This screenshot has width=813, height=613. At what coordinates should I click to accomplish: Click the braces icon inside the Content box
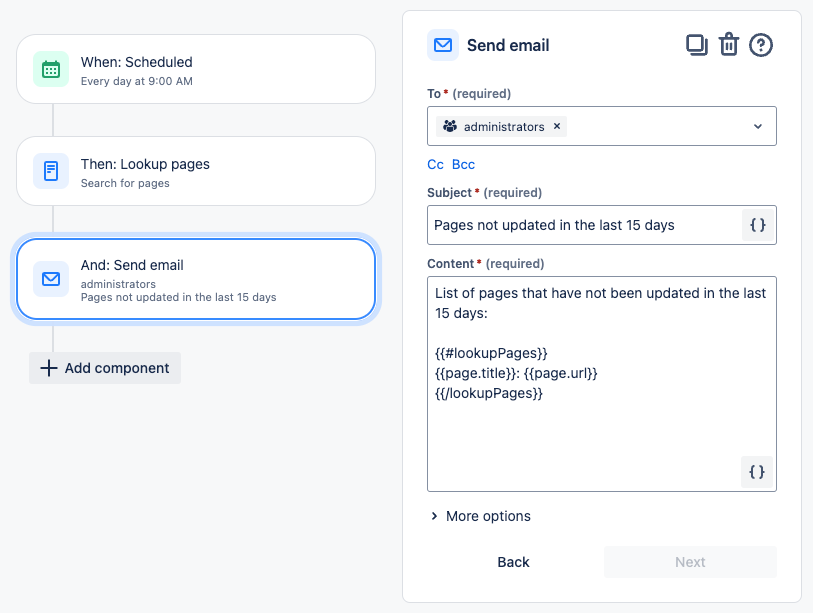click(757, 471)
